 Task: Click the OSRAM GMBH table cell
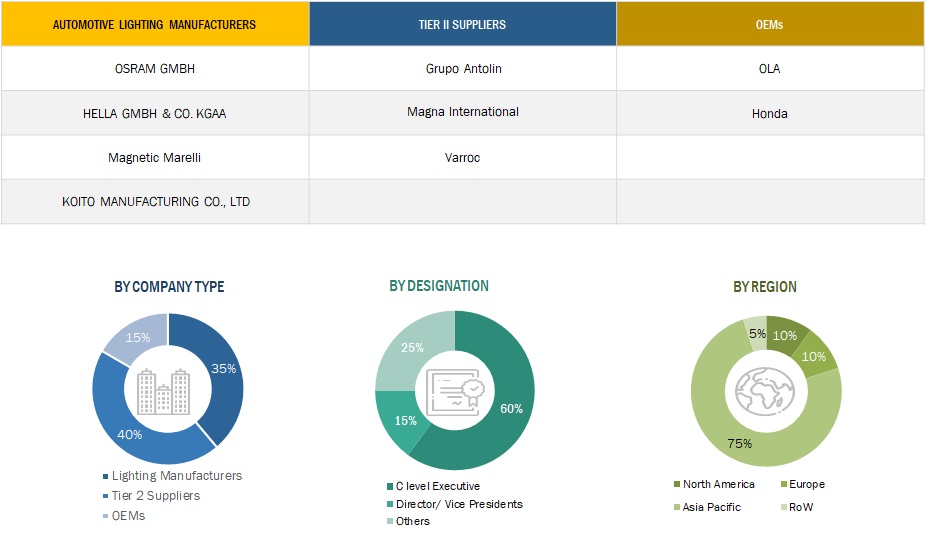click(154, 69)
